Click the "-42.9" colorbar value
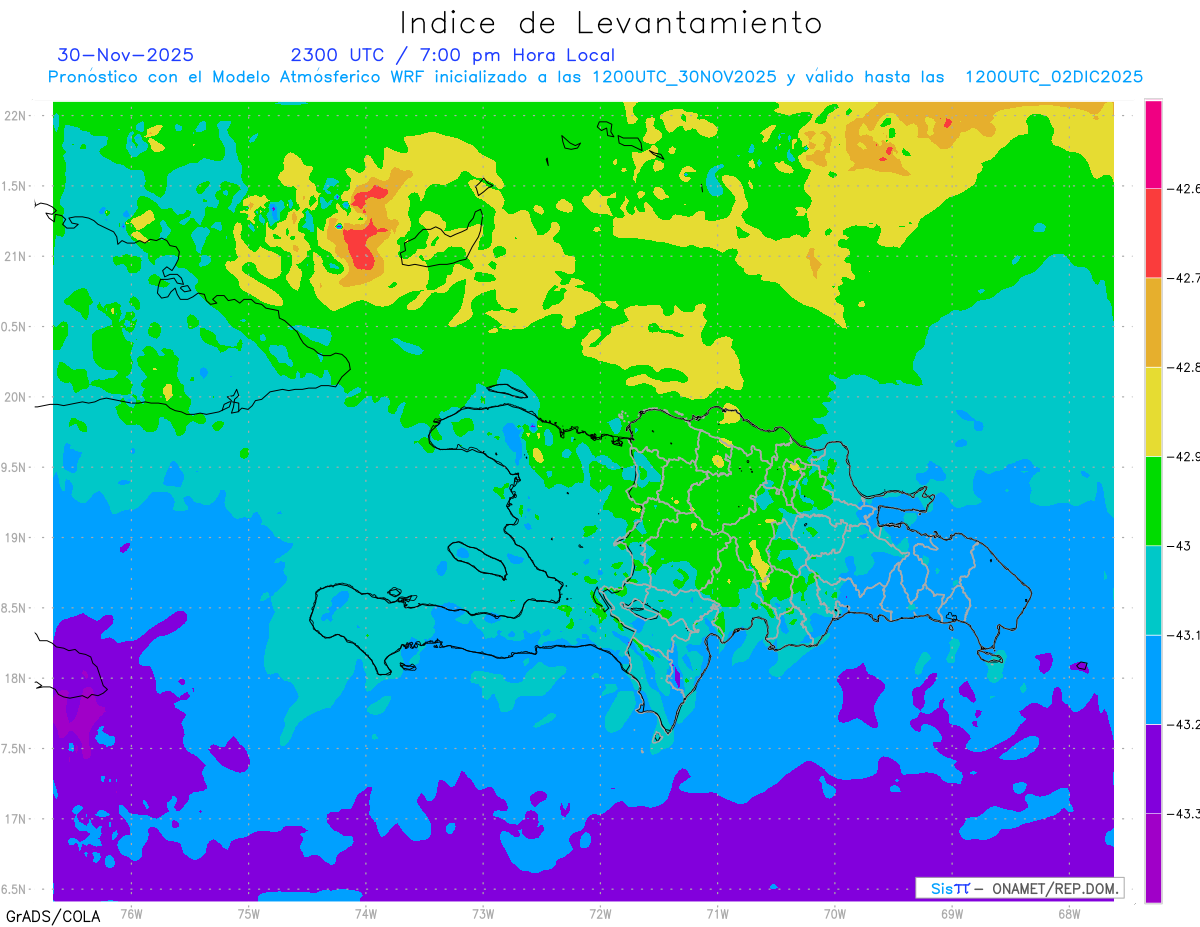The width and height of the screenshot is (1200, 927). [x=1183, y=456]
